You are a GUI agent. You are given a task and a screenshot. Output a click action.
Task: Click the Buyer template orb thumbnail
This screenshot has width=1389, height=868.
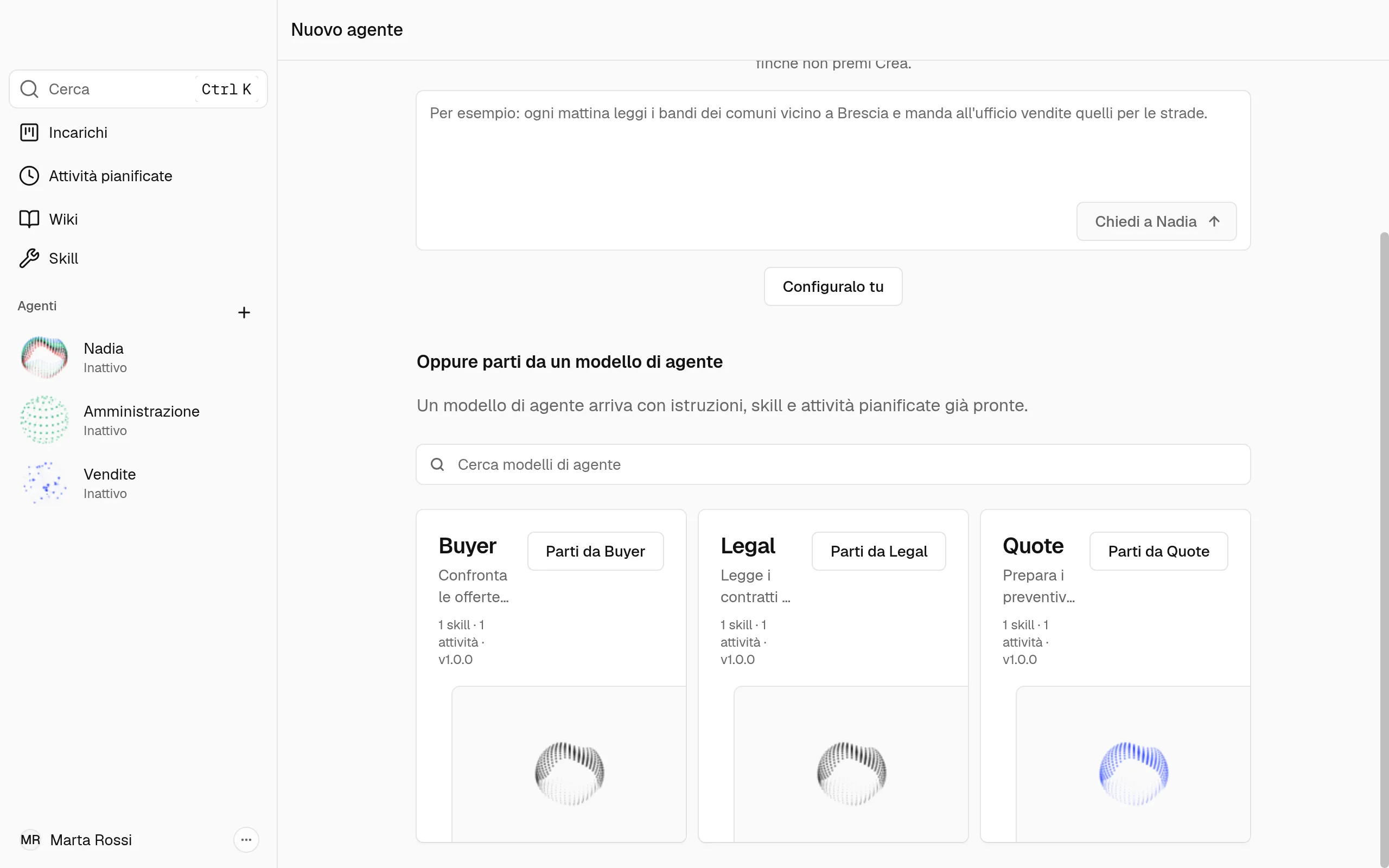click(569, 774)
